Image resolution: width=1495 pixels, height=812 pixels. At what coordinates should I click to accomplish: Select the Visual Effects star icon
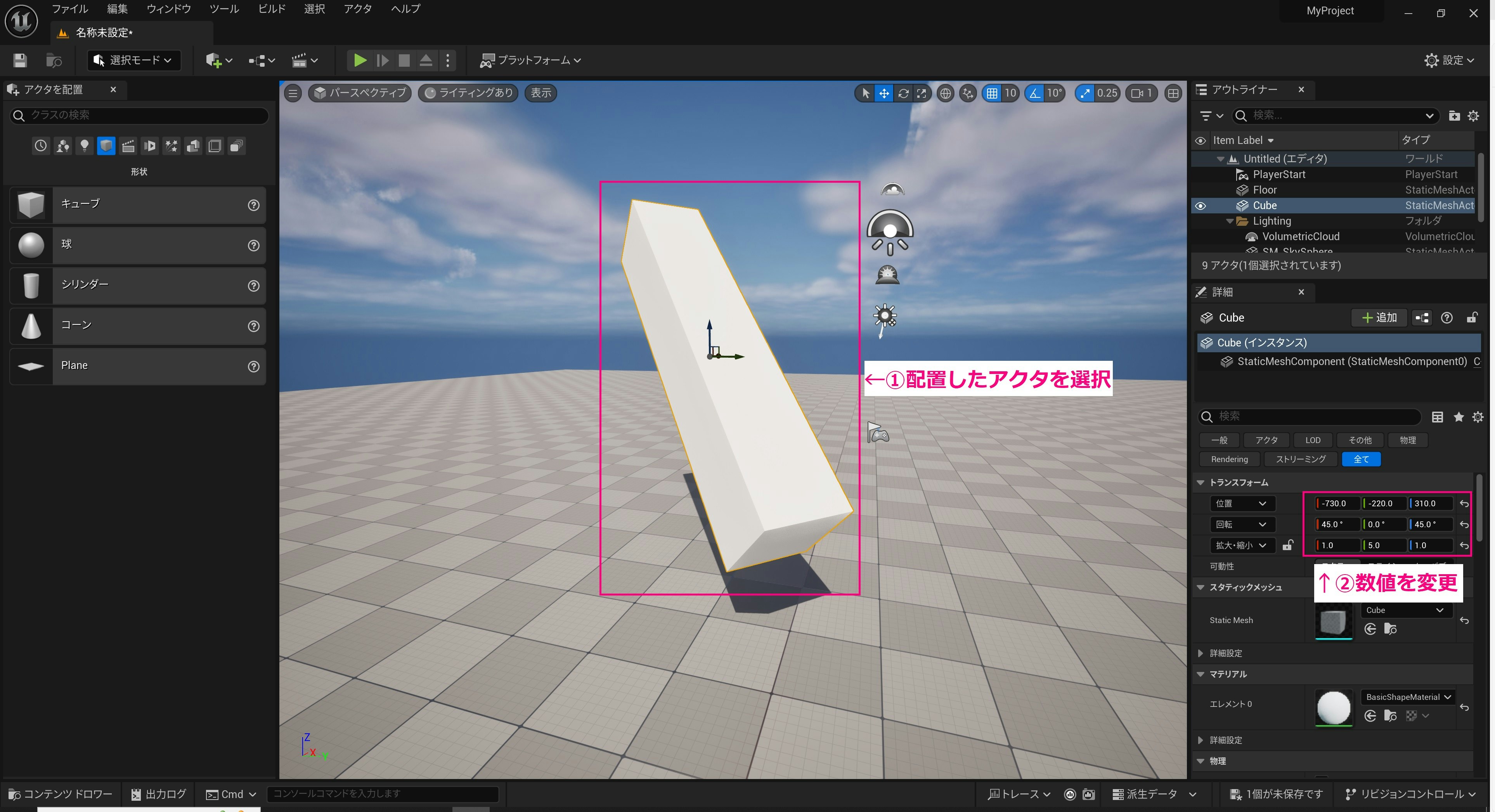click(171, 146)
